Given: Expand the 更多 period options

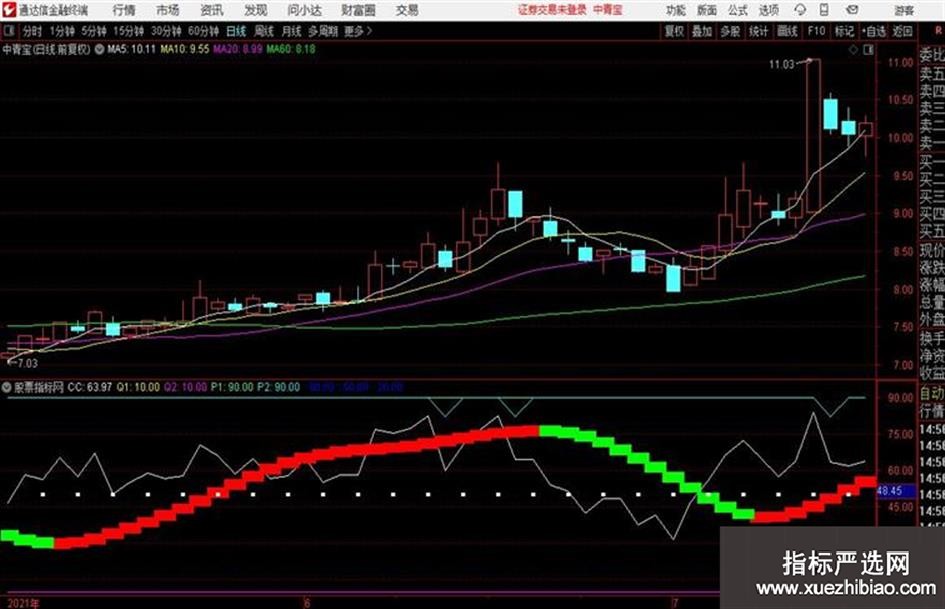Looking at the screenshot, I should [x=358, y=31].
